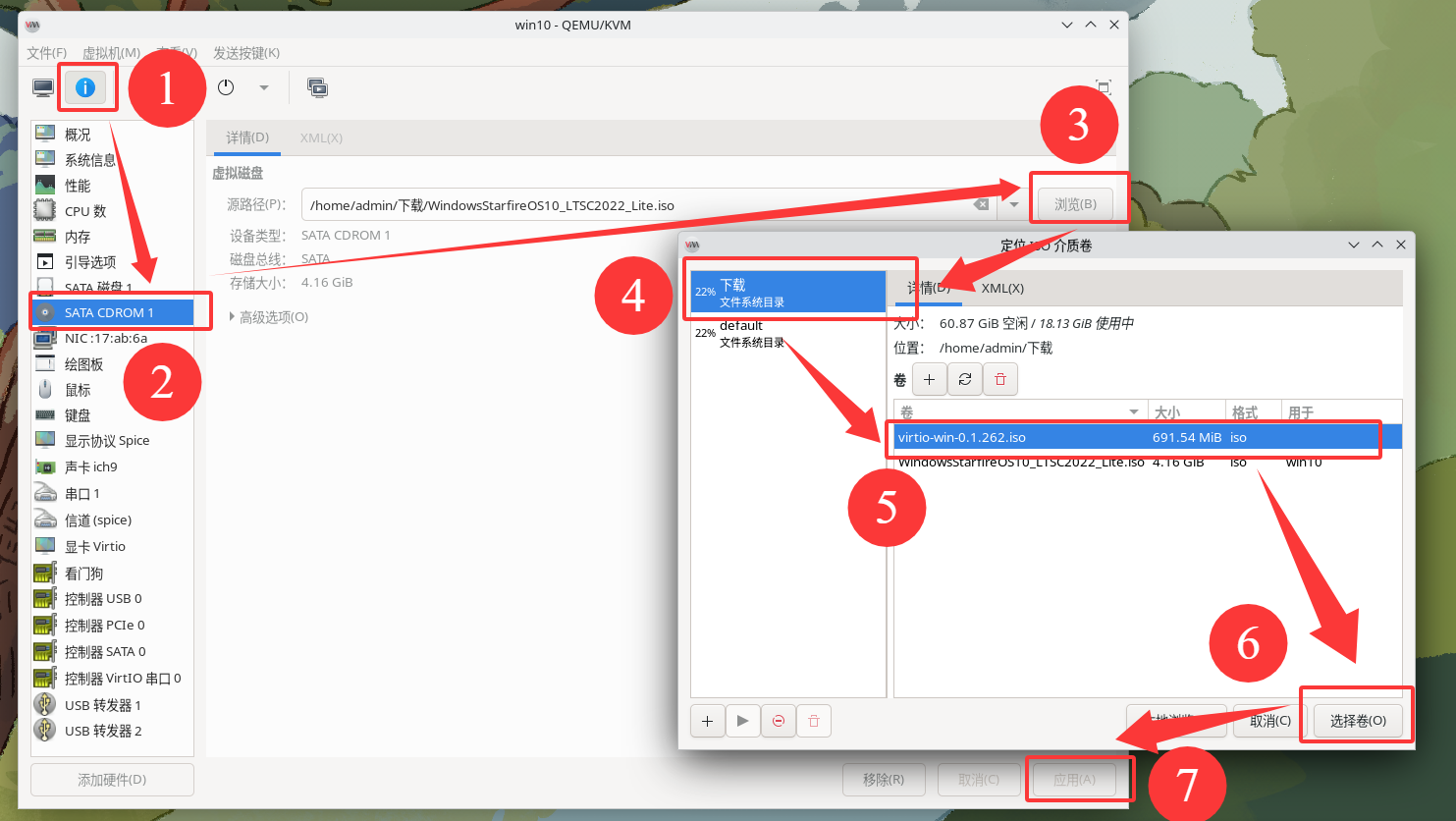Screen dimensions: 1456x821
Task: Select 绘图板 tablet device
Action: (x=112, y=364)
